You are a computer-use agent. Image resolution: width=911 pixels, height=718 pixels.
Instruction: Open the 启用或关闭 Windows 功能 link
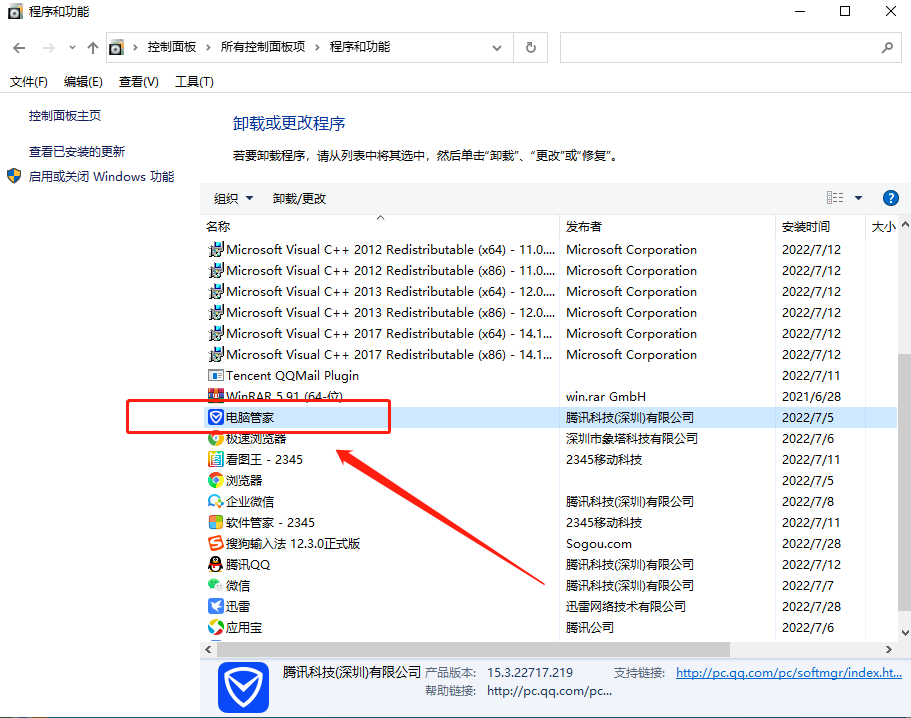pos(100,175)
